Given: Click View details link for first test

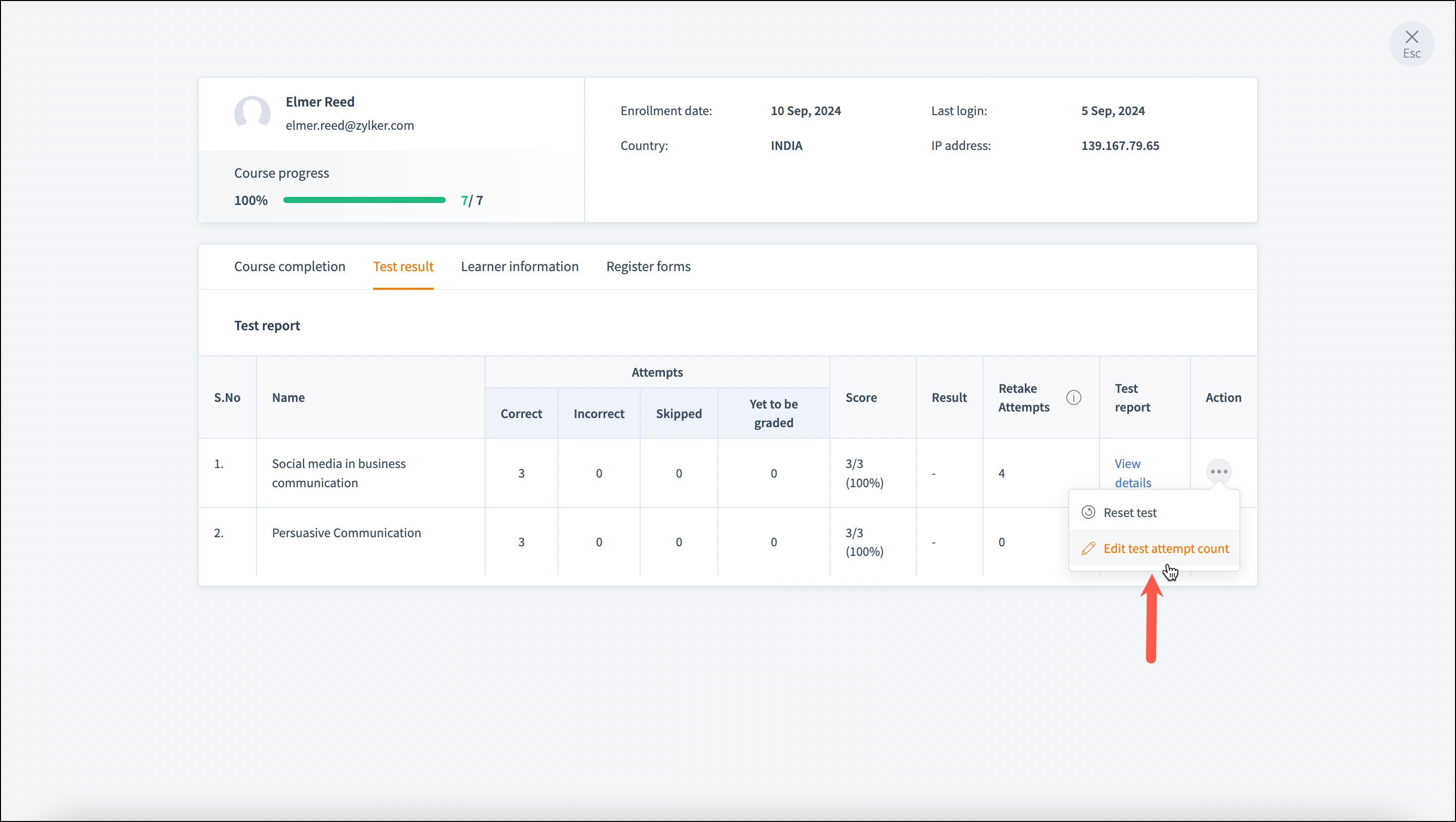Looking at the screenshot, I should [x=1132, y=473].
